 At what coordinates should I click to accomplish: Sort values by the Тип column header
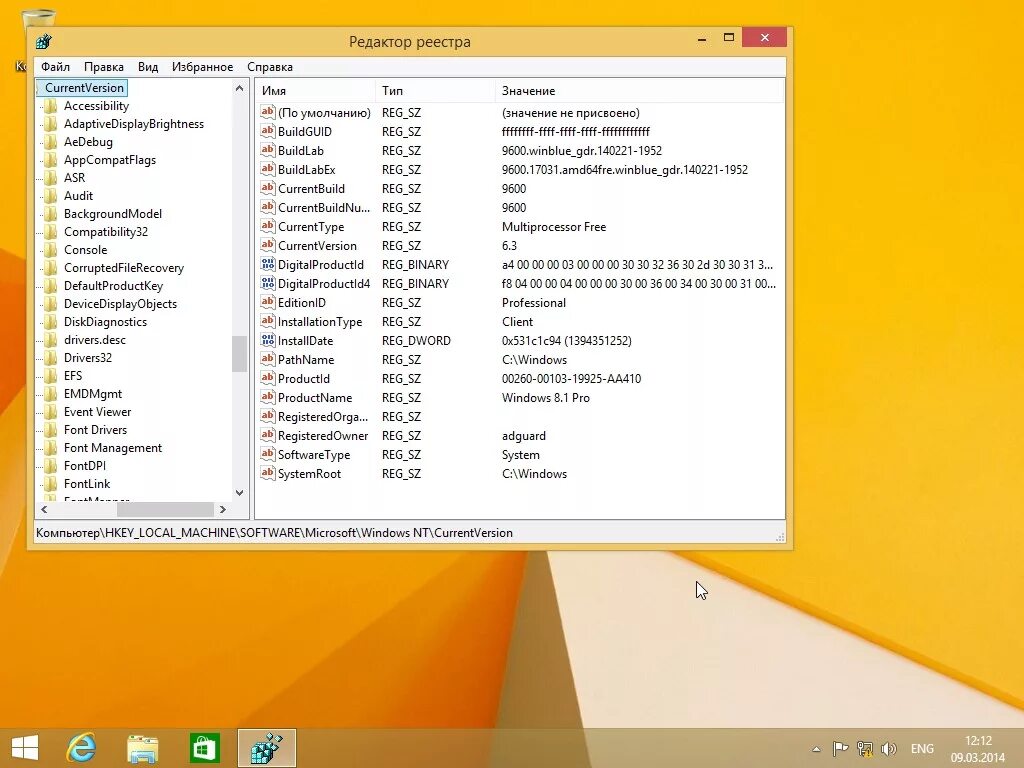(435, 91)
